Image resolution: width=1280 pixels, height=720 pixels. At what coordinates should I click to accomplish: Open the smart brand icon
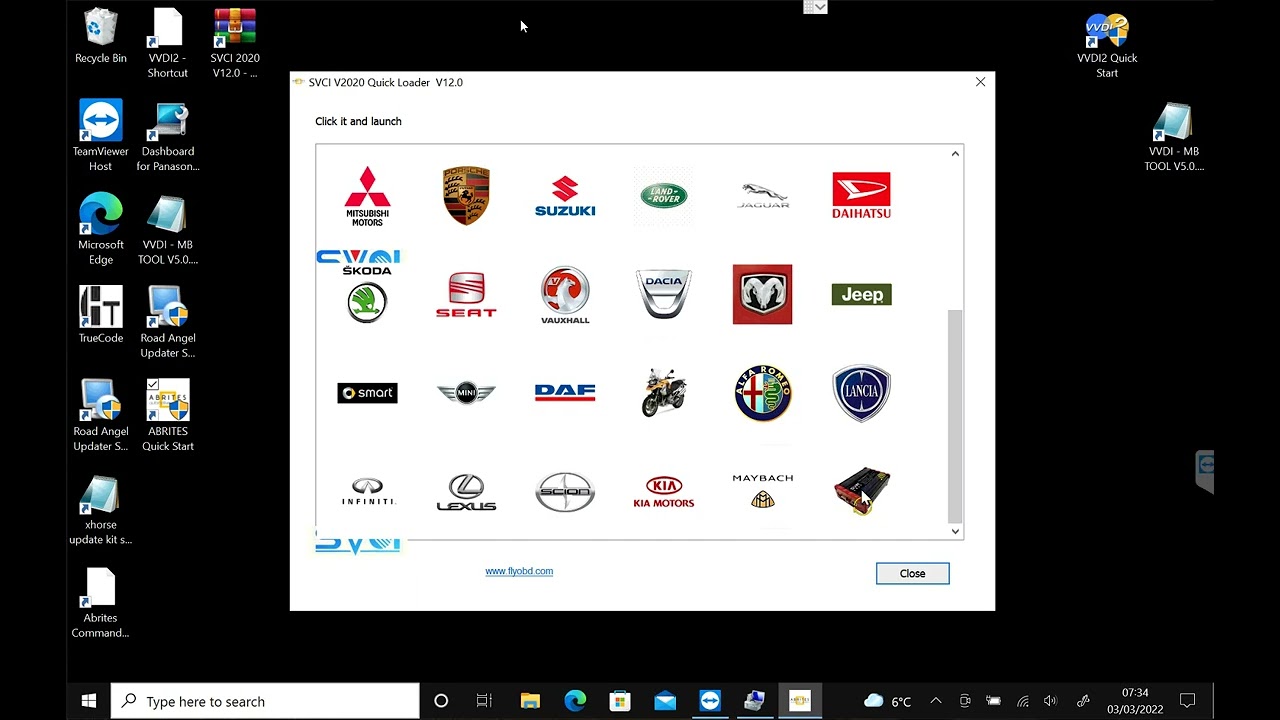[x=367, y=393]
